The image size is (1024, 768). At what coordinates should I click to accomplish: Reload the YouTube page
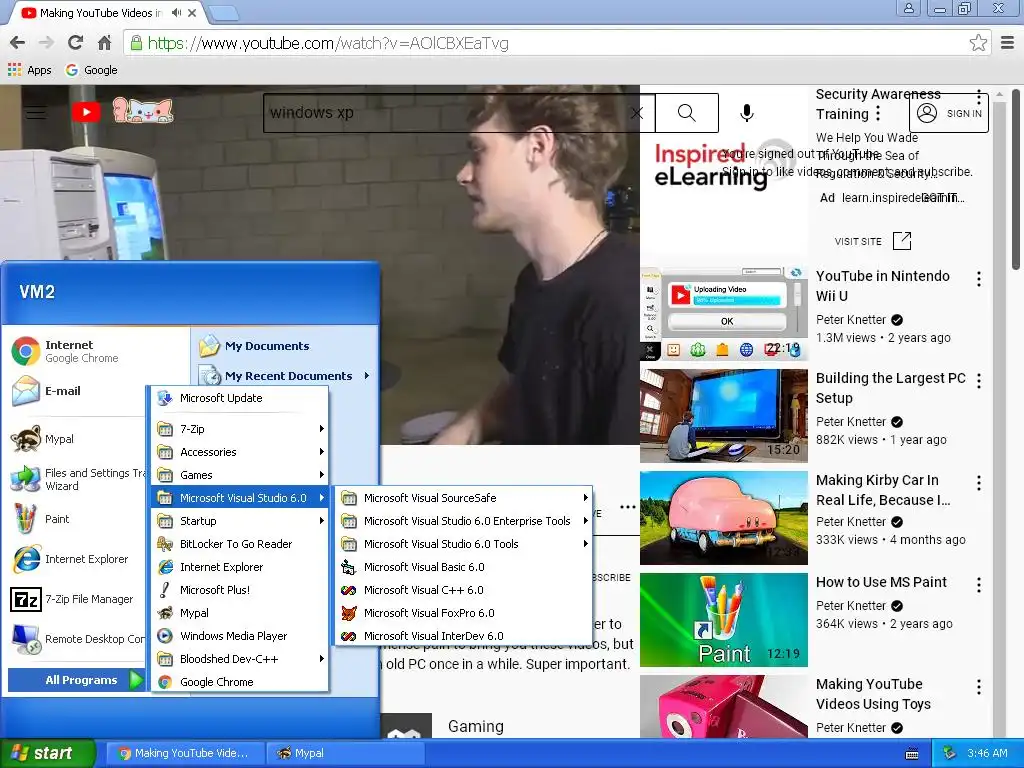point(75,43)
